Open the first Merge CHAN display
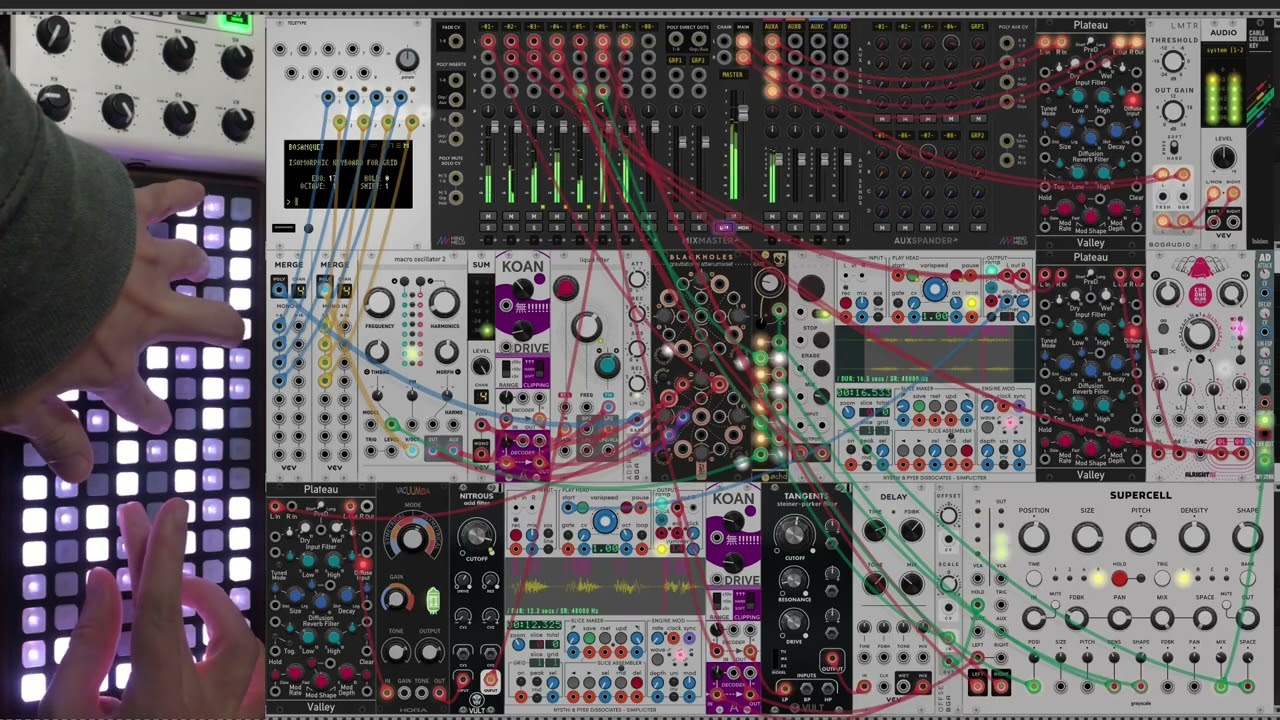The height and width of the screenshot is (720, 1280). coord(299,290)
